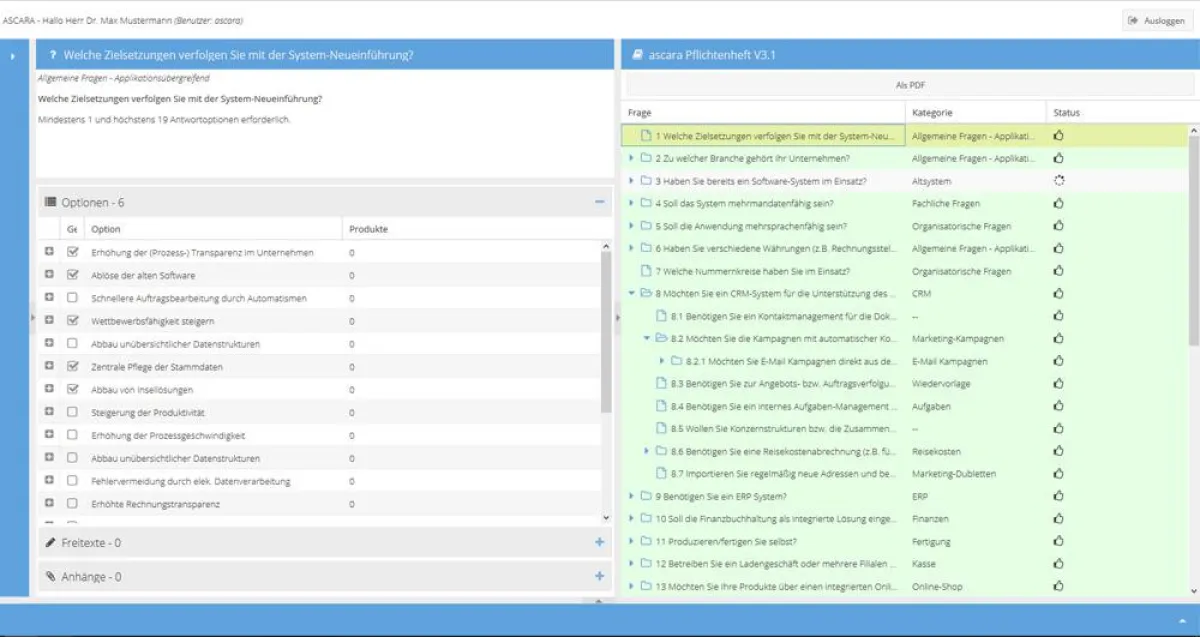Collapse question 8 CRM-System tree node

coord(631,294)
